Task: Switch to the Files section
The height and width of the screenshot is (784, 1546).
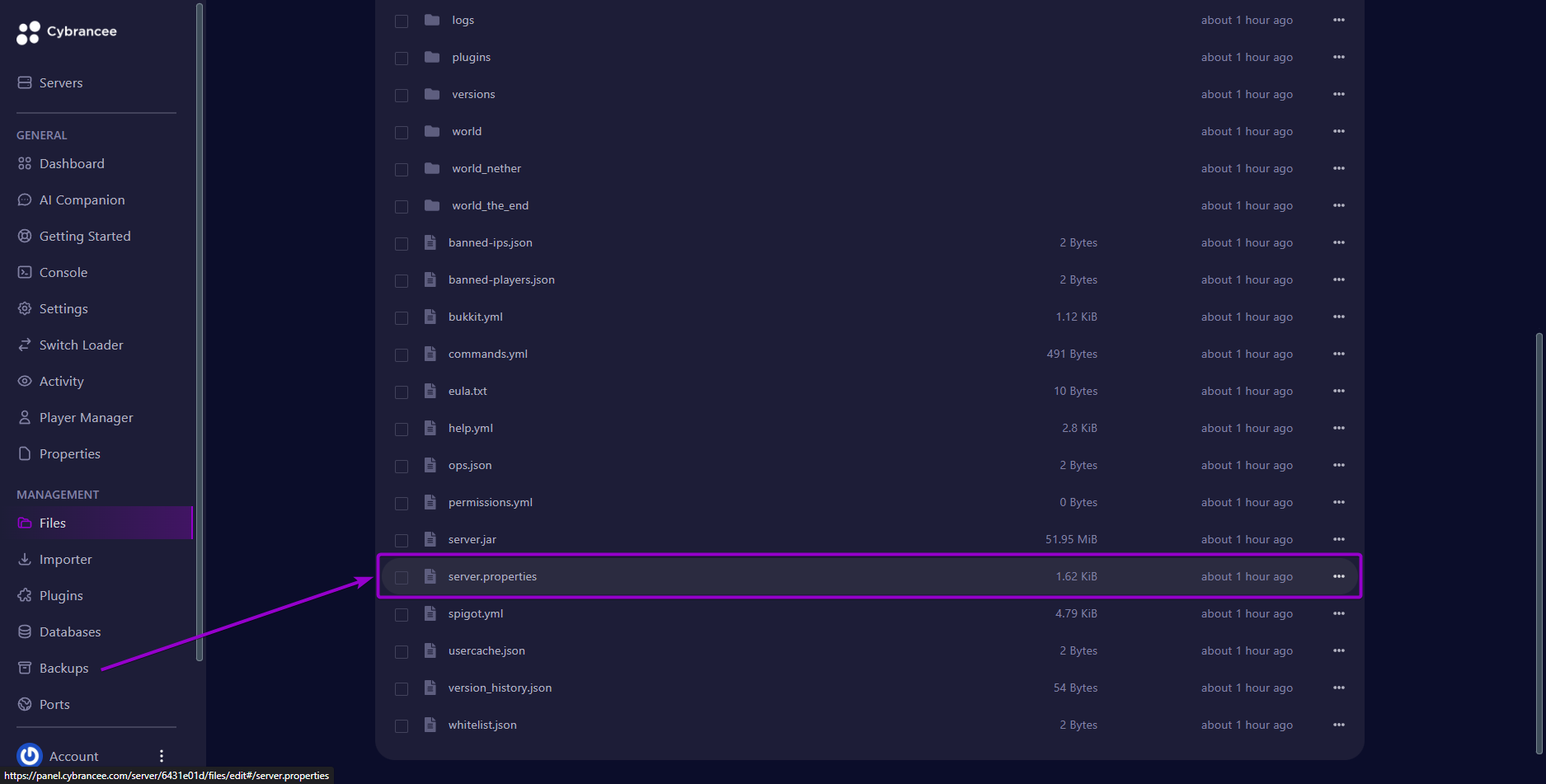Action: pyautogui.click(x=53, y=523)
